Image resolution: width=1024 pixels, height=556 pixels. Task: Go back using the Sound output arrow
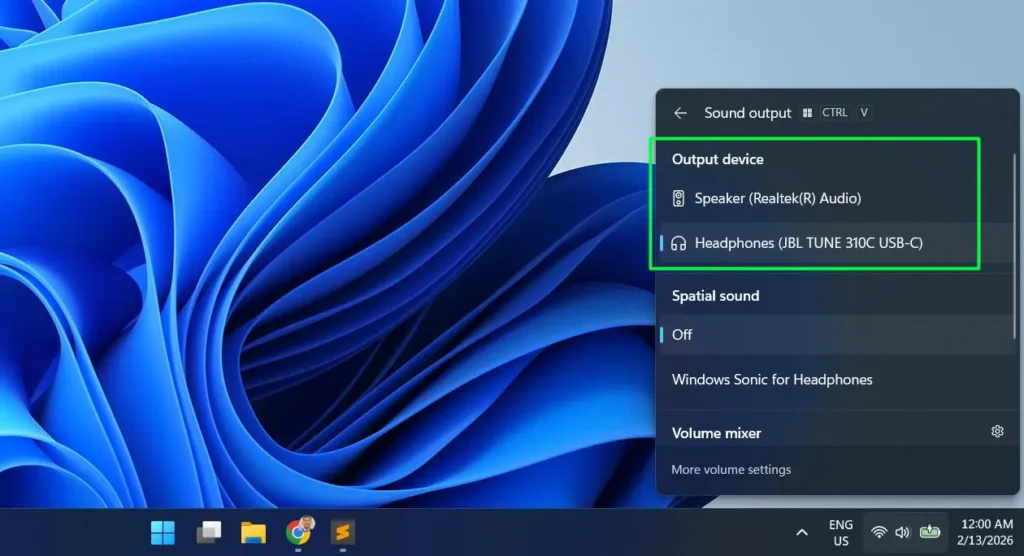[680, 113]
